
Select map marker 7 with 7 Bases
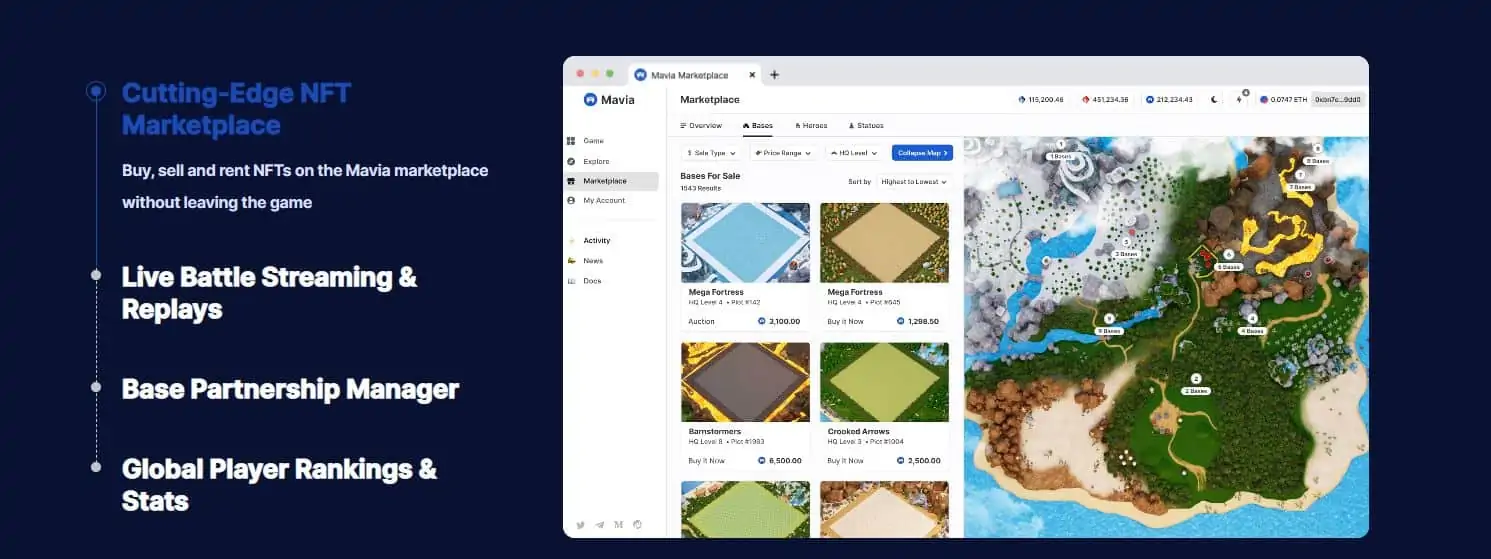point(1299,181)
